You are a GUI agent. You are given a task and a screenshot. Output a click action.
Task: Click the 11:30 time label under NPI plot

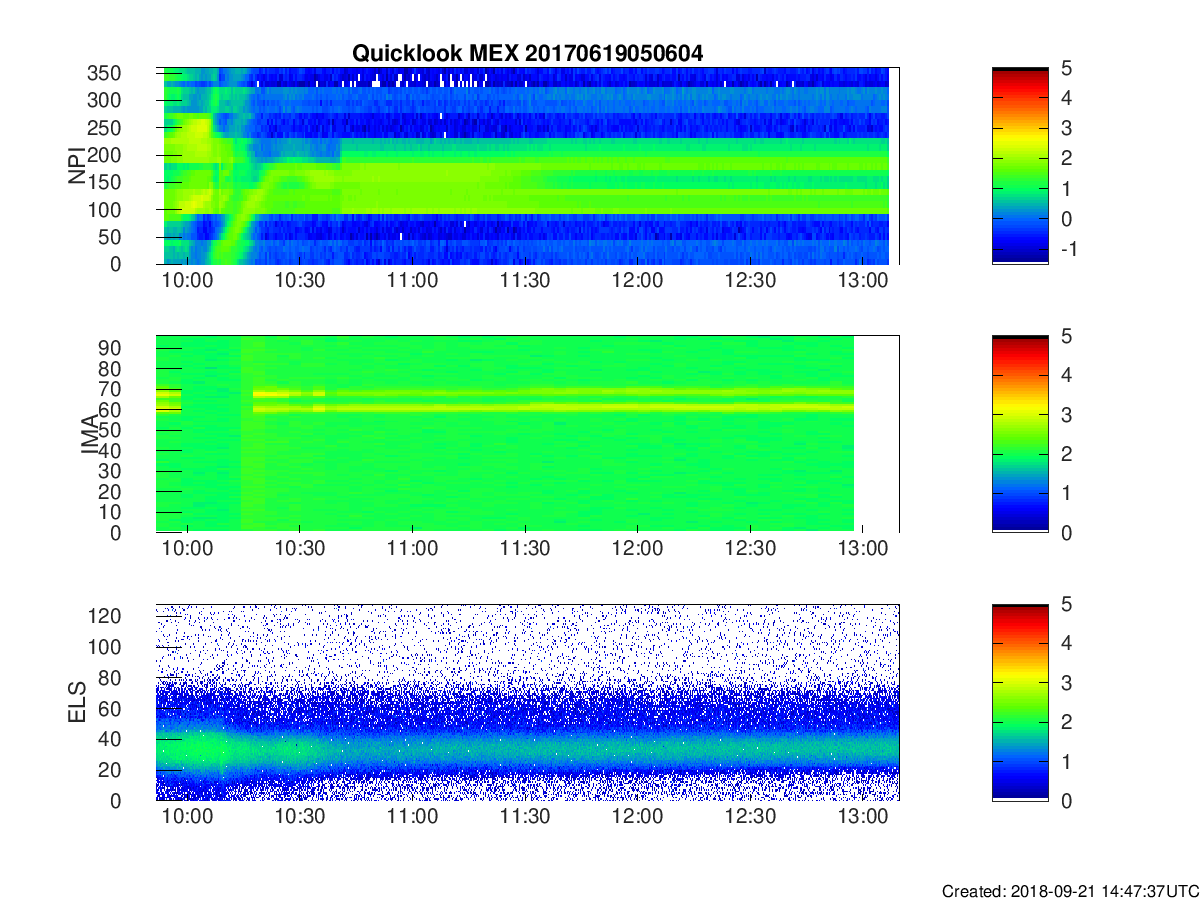coord(526,281)
